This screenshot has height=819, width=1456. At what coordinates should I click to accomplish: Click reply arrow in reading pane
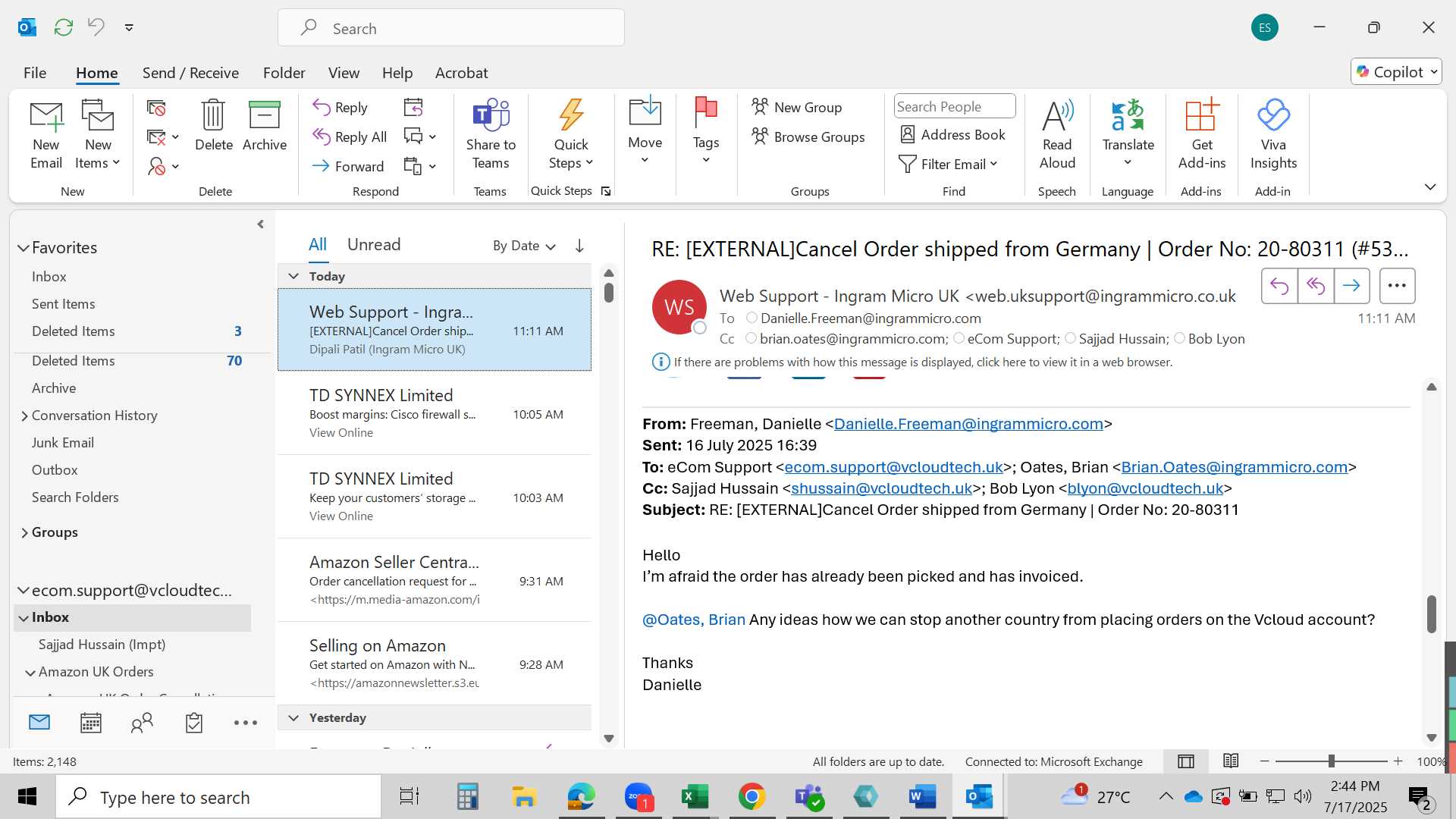[x=1279, y=286]
